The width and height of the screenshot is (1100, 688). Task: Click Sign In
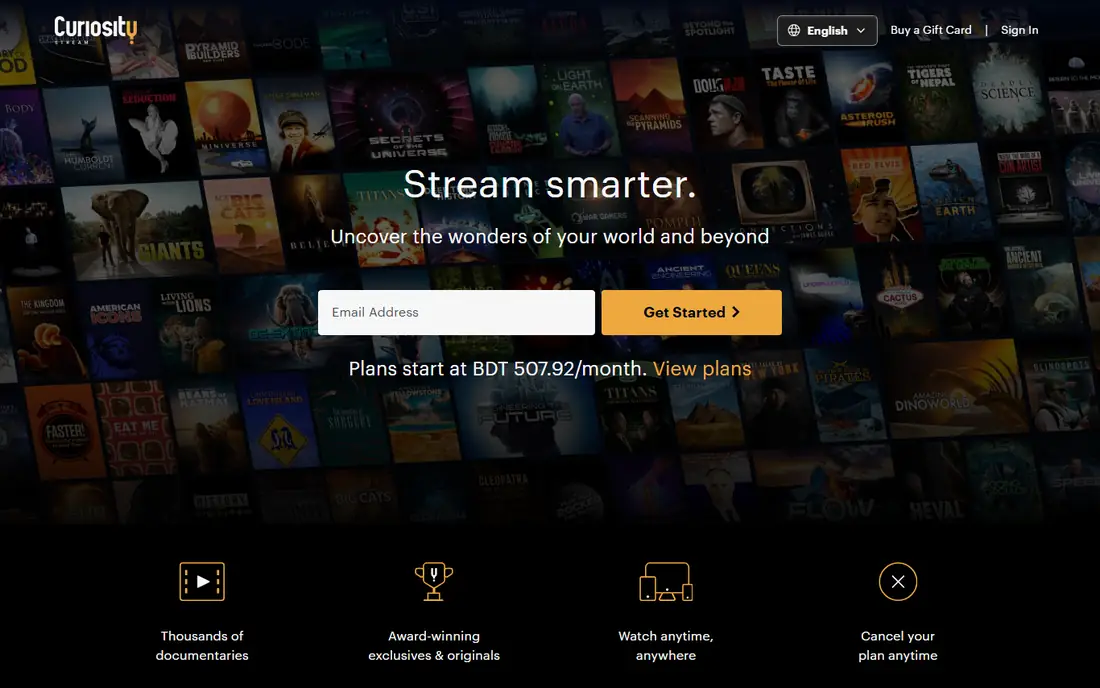point(1019,30)
